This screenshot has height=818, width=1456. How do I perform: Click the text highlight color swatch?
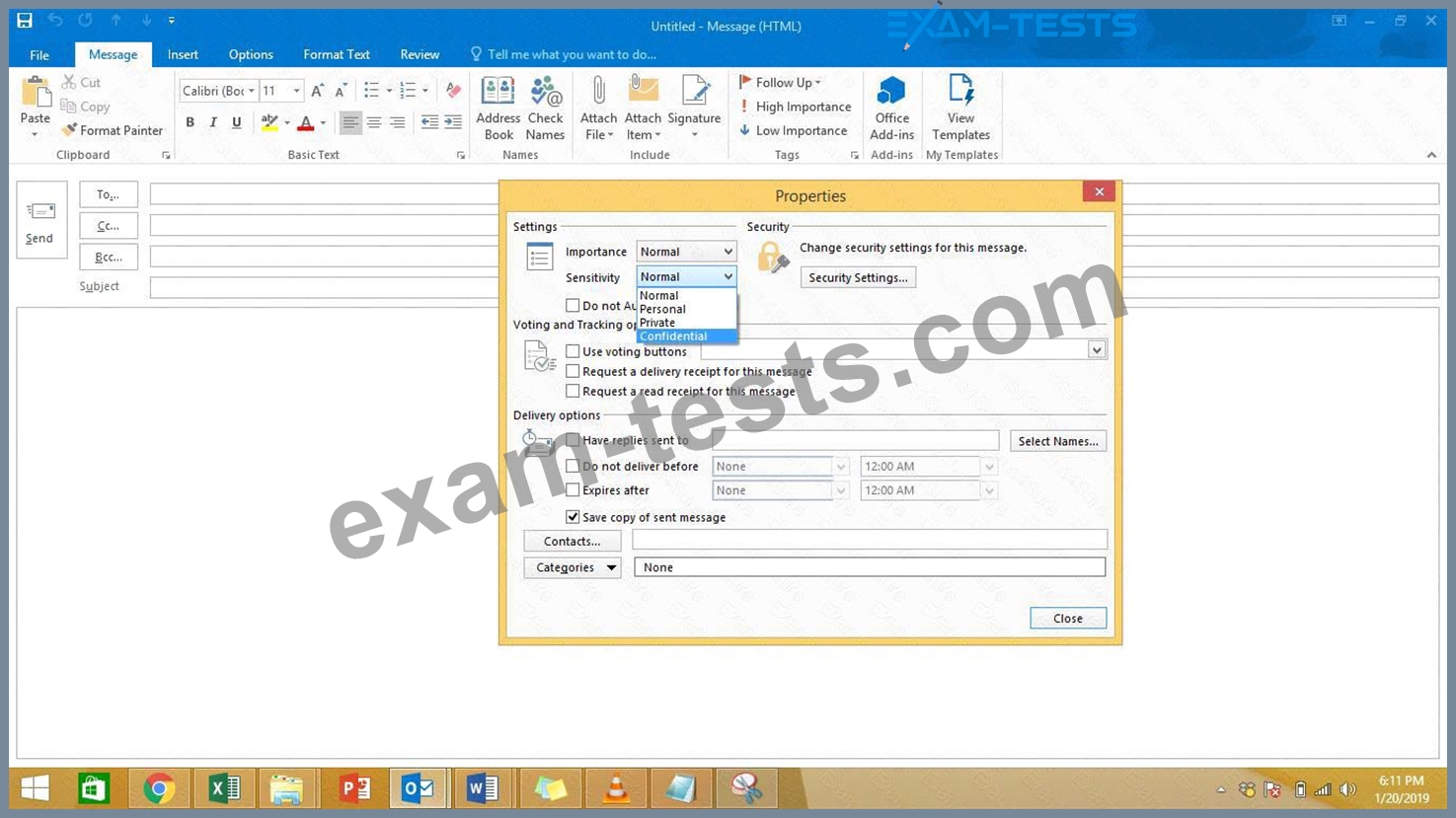click(269, 122)
